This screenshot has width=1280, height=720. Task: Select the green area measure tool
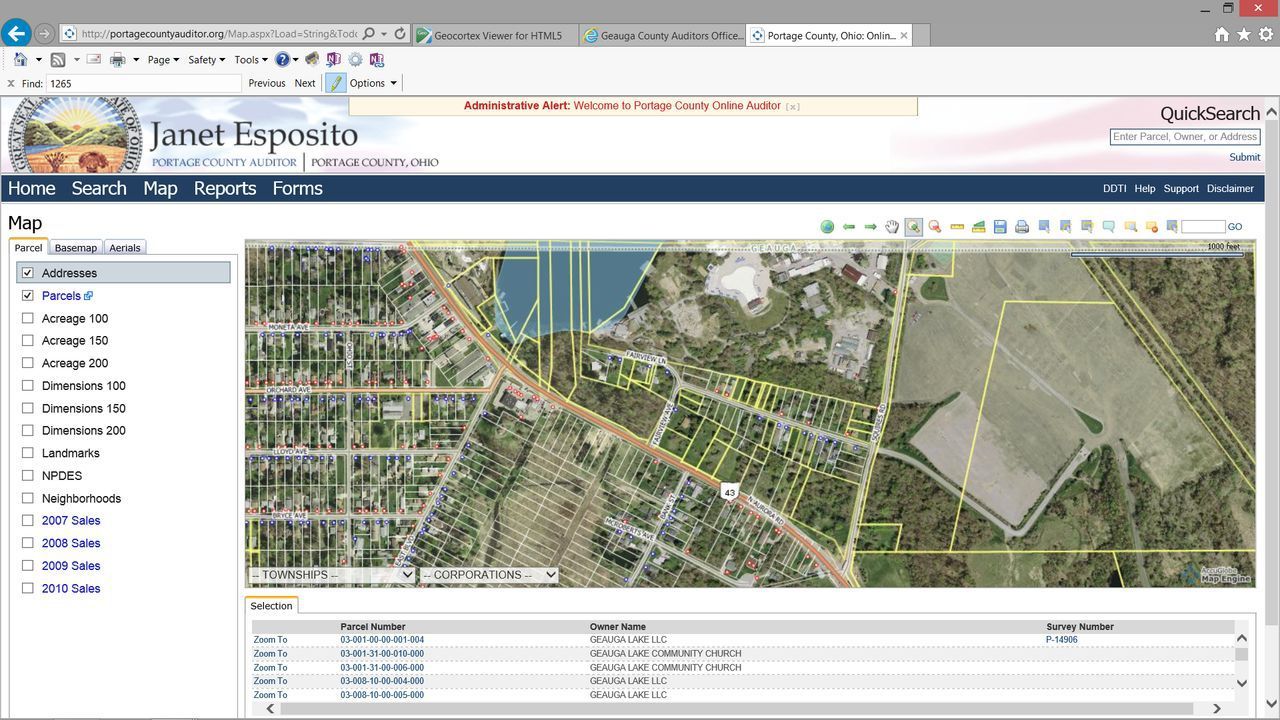tap(979, 227)
